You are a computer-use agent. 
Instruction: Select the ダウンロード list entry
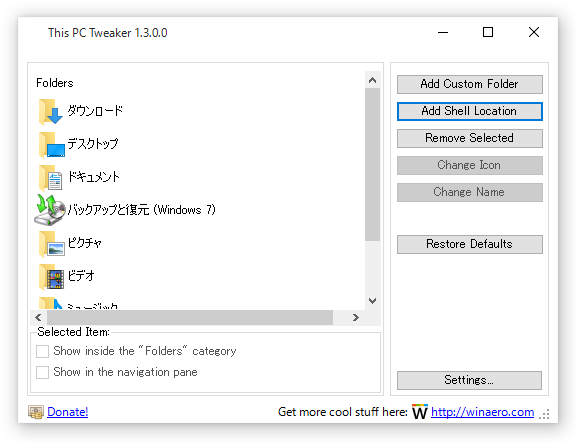click(x=95, y=111)
